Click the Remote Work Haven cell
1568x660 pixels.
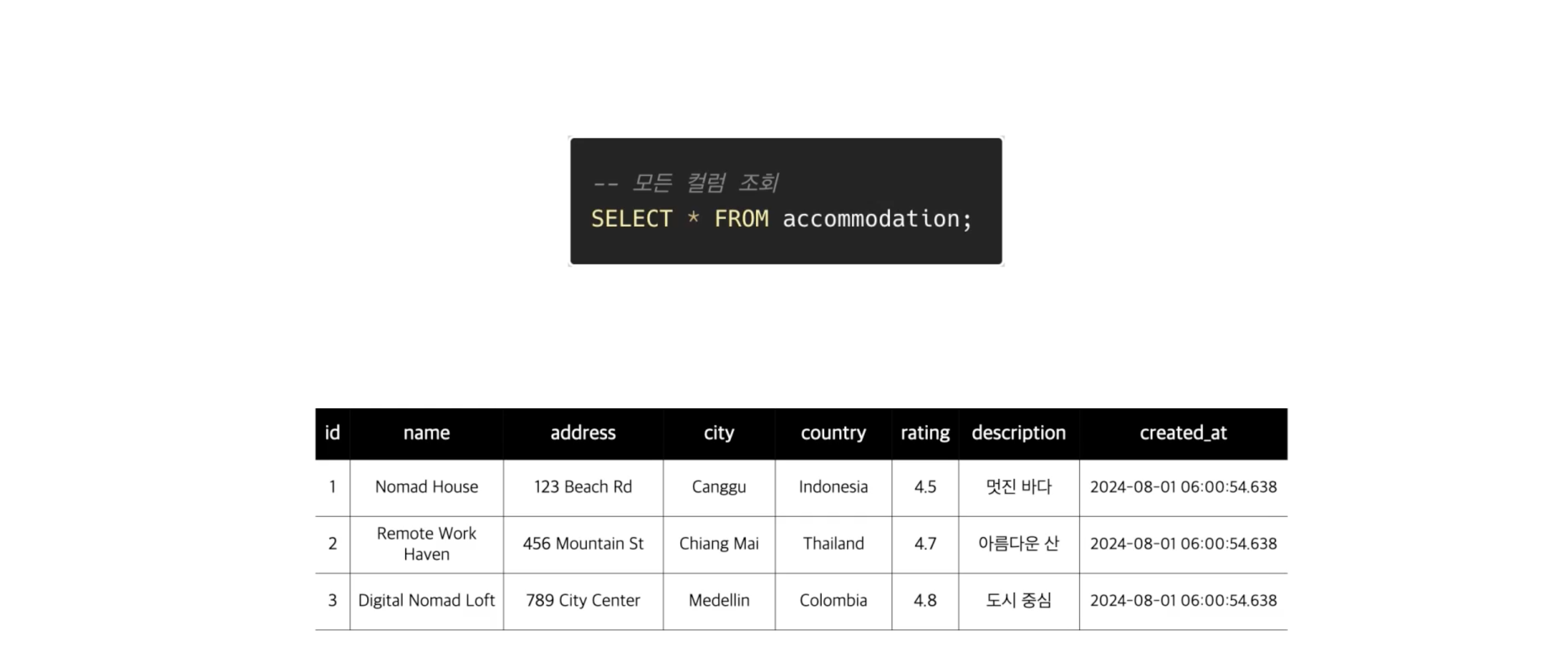pyautogui.click(x=426, y=544)
